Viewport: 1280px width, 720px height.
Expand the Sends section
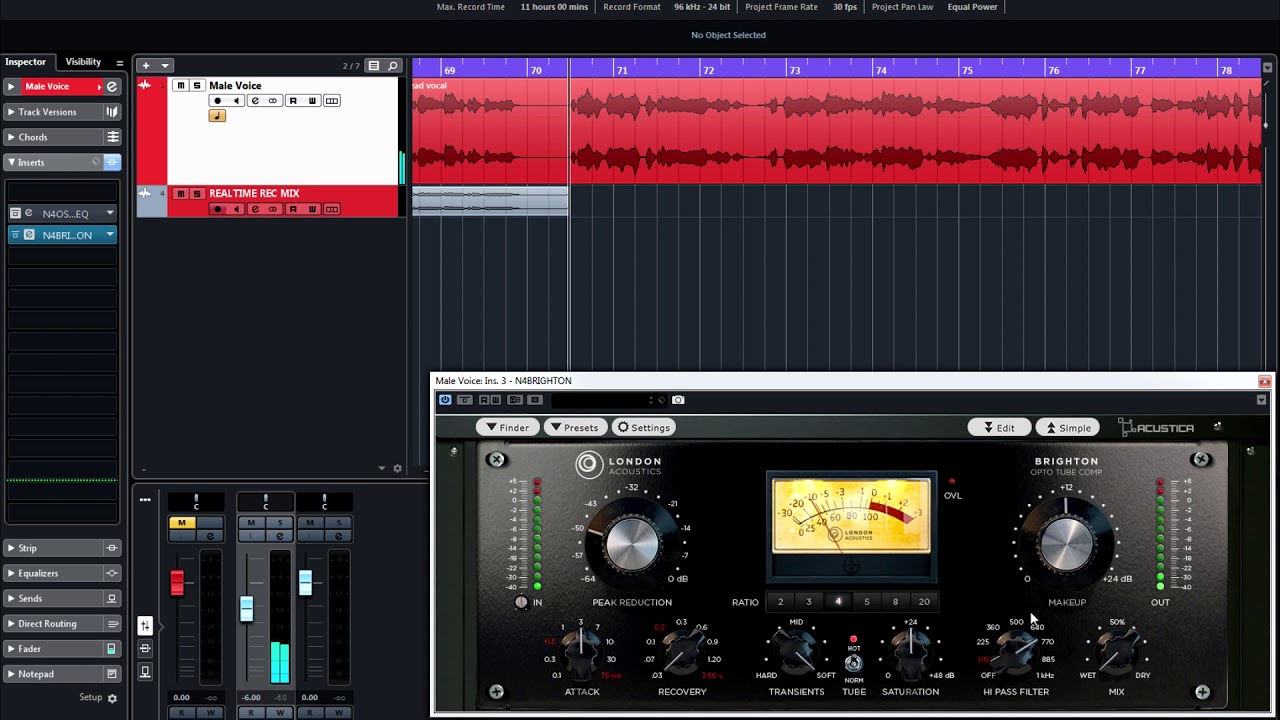coord(11,598)
